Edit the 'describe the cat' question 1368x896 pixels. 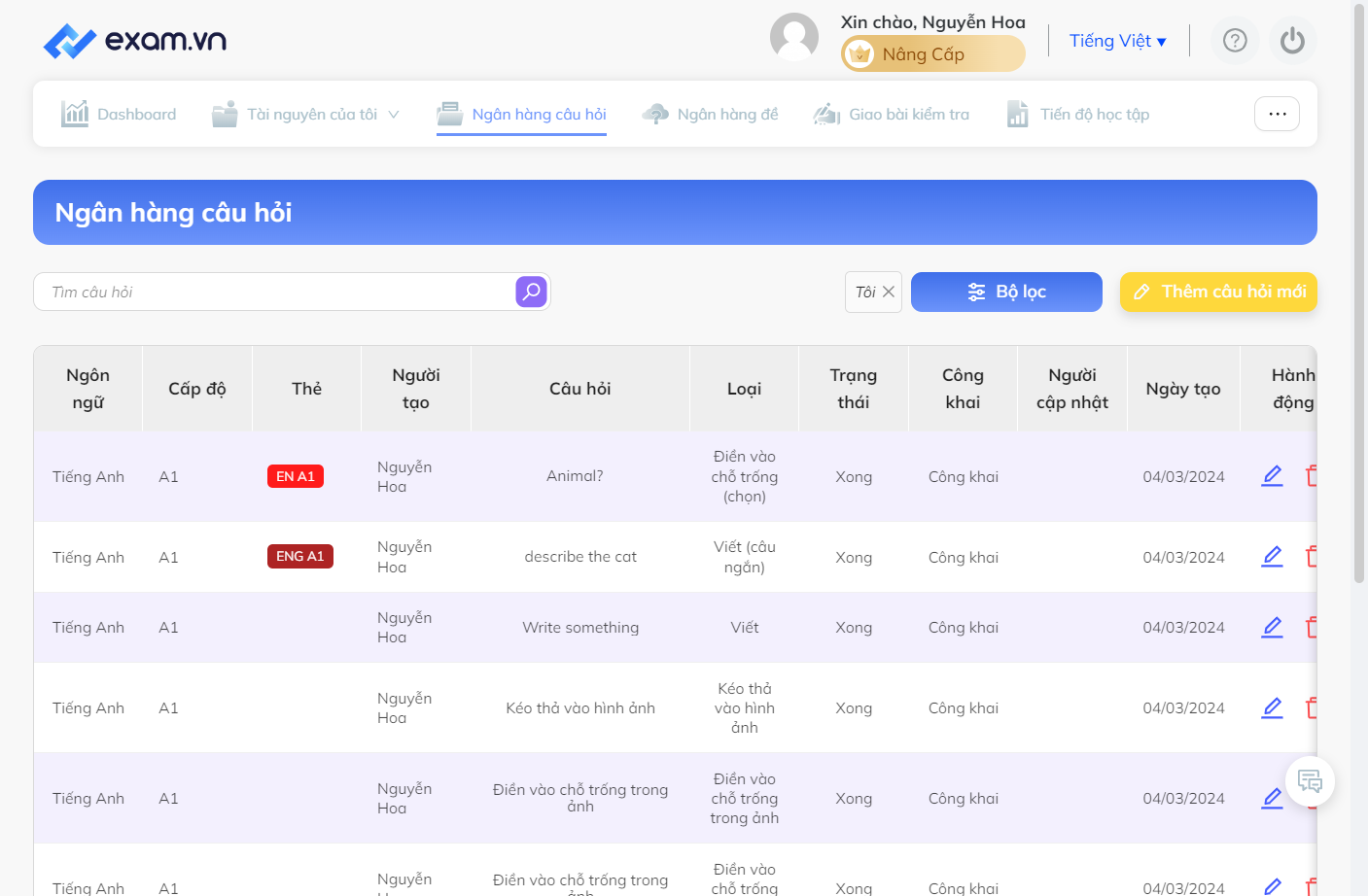pos(1272,557)
